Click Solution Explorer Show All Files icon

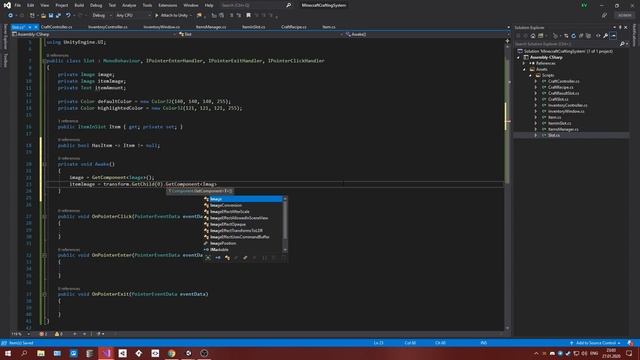(x=588, y=36)
